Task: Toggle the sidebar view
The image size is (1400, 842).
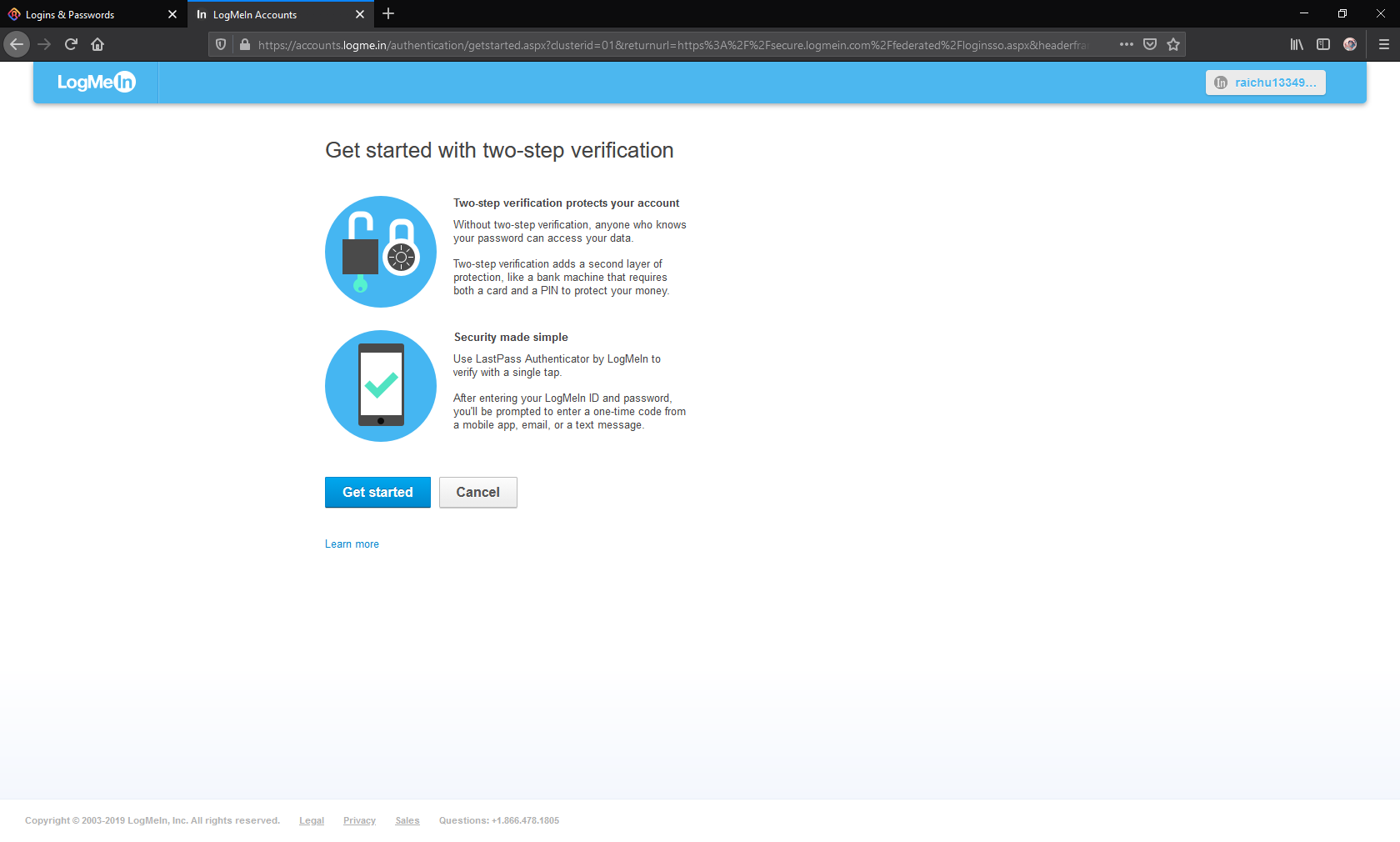Action: click(x=1323, y=44)
